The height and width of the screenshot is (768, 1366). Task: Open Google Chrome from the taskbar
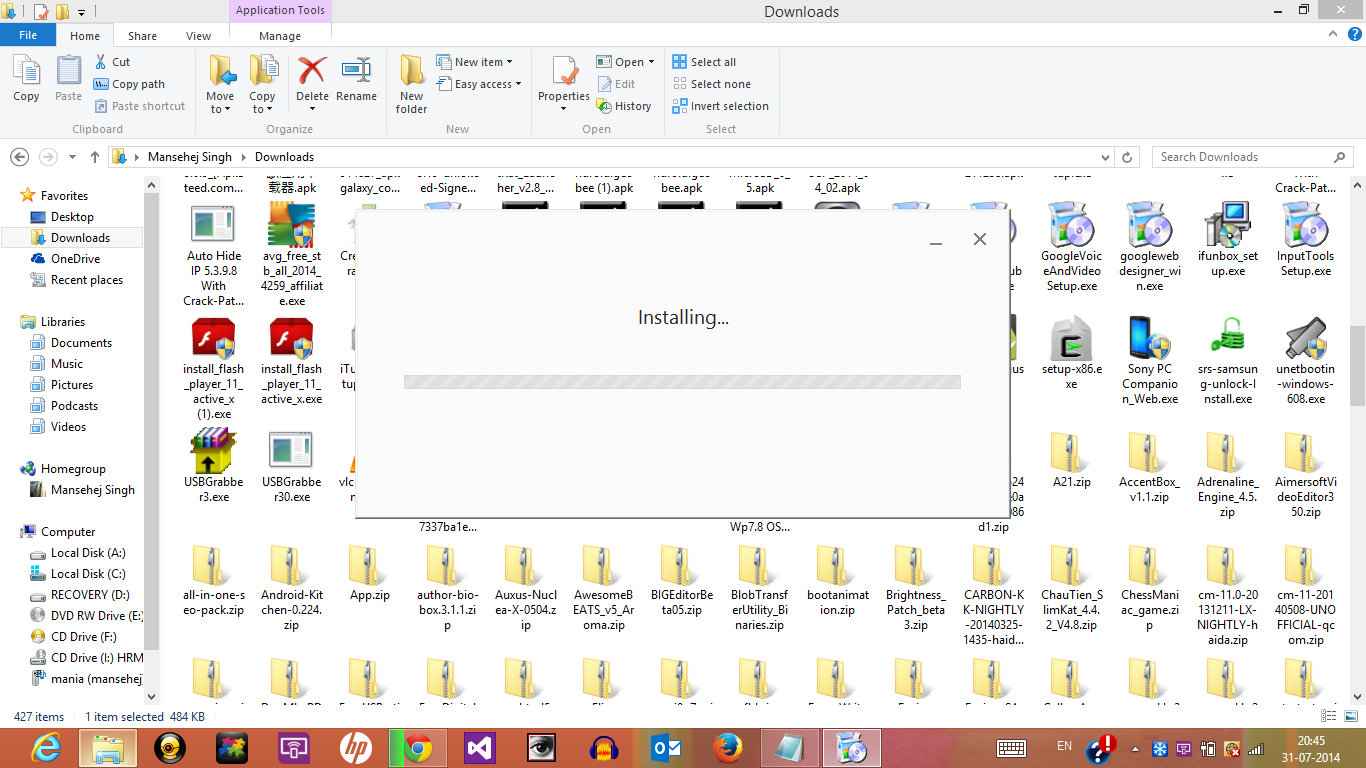(x=418, y=748)
